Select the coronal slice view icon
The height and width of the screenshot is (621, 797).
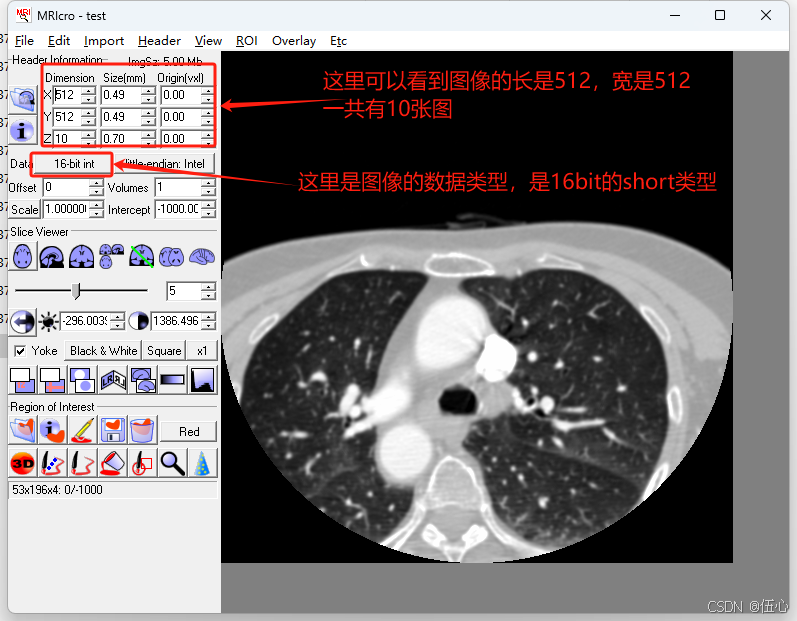point(81,256)
